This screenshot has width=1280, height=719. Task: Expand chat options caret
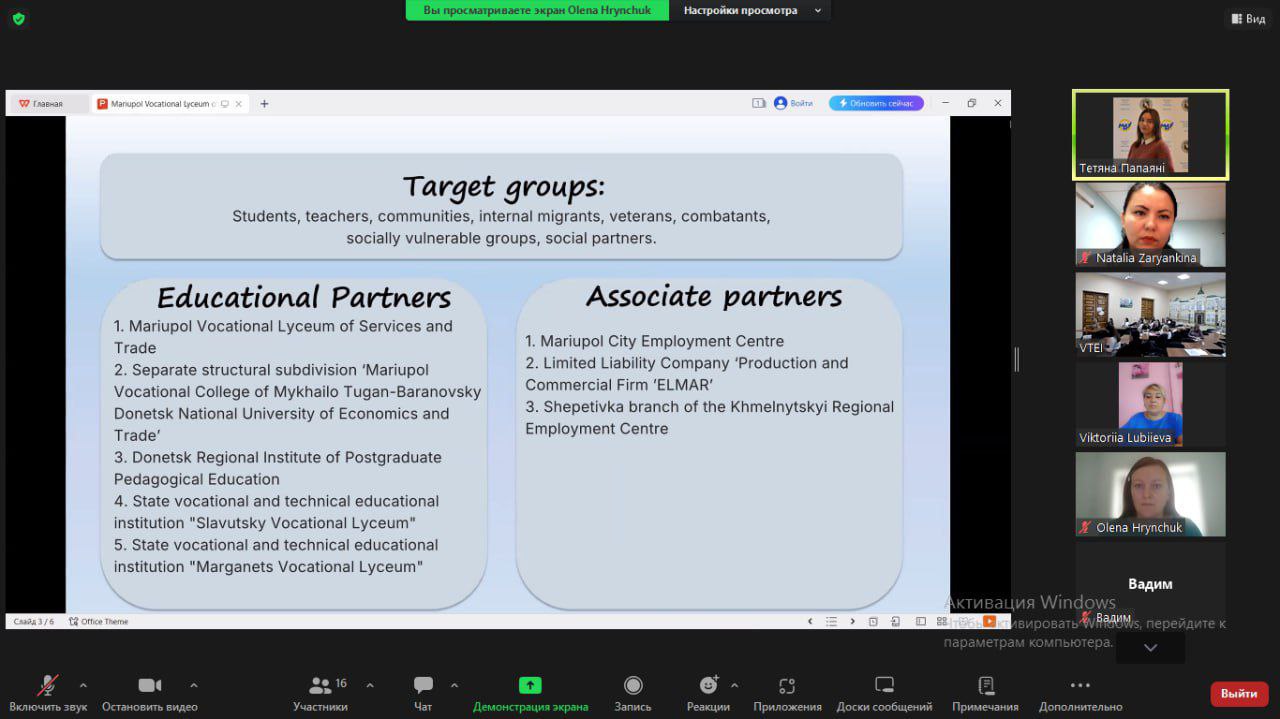tap(455, 685)
